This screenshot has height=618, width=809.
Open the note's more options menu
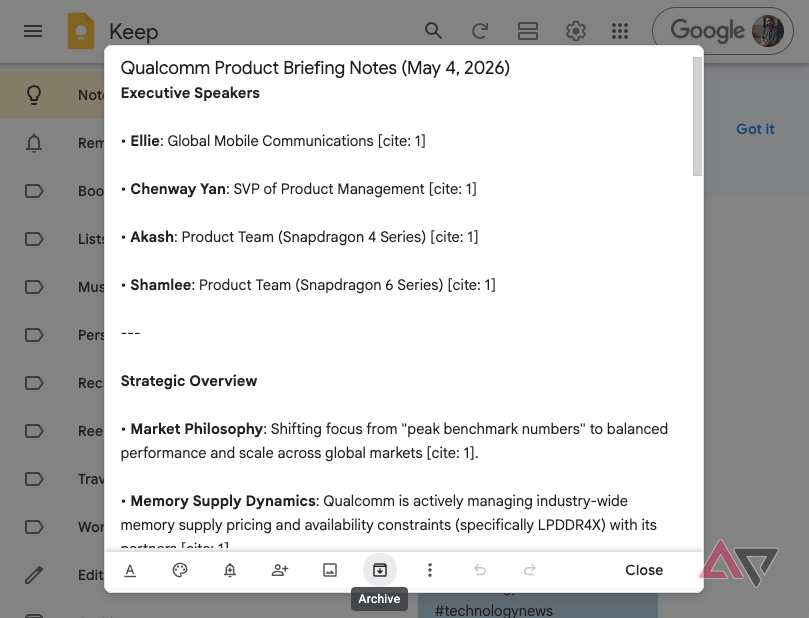click(x=430, y=570)
